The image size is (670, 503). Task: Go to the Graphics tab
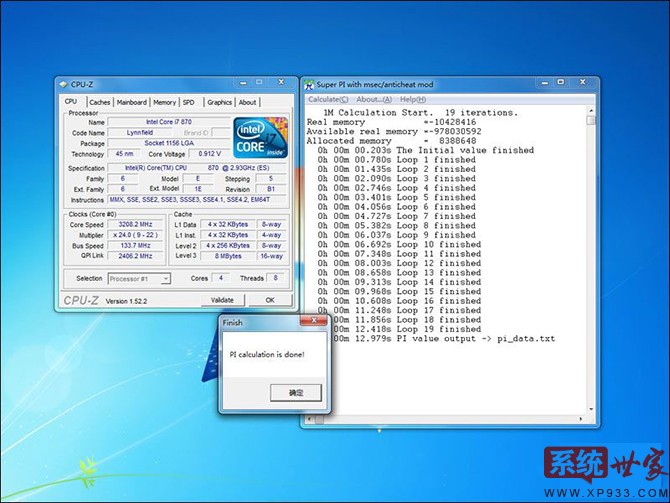click(x=219, y=102)
